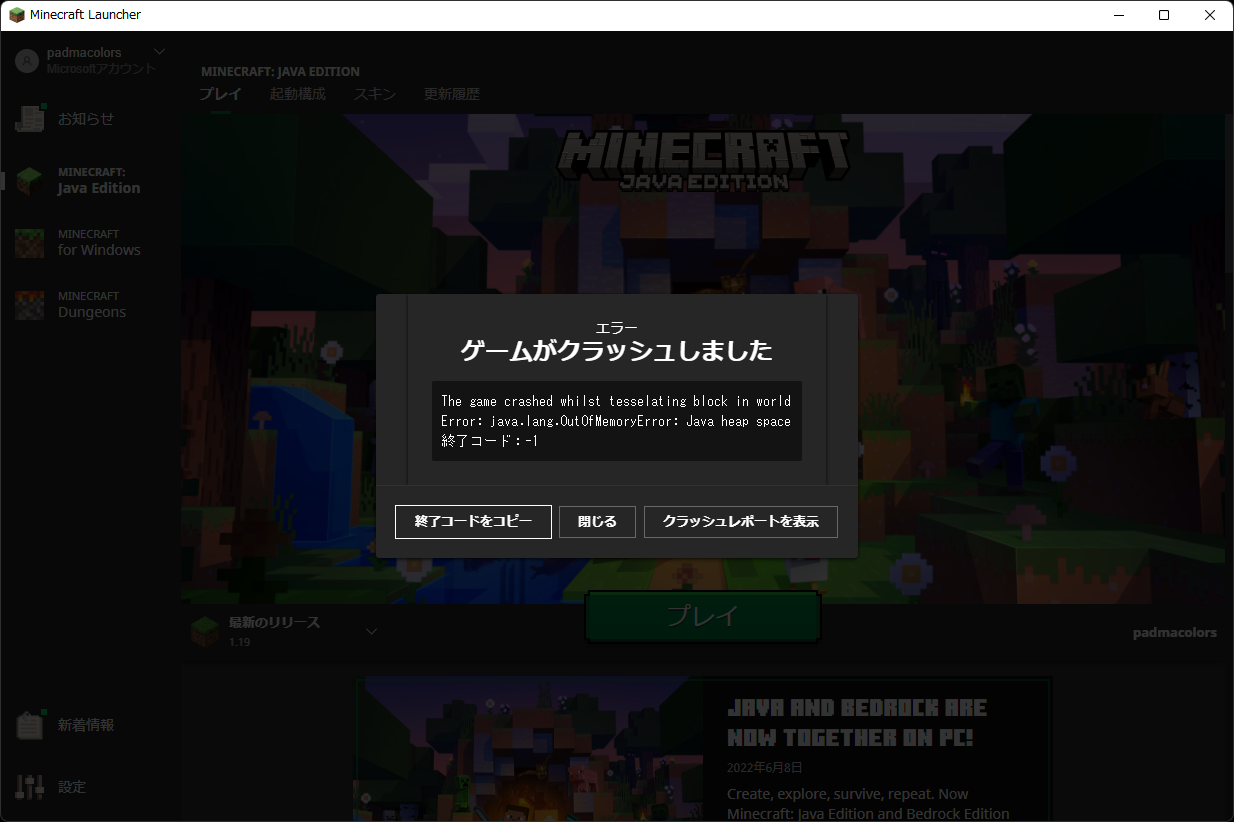This screenshot has height=822, width=1234.
Task: Open MINECRAFT for Windows sidebar entry
Action: tap(91, 243)
